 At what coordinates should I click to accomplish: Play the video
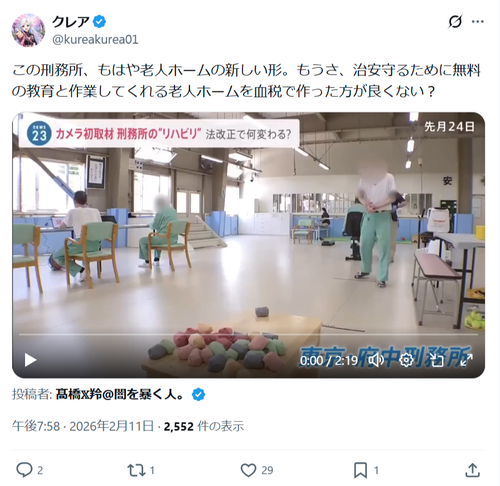pos(30,360)
